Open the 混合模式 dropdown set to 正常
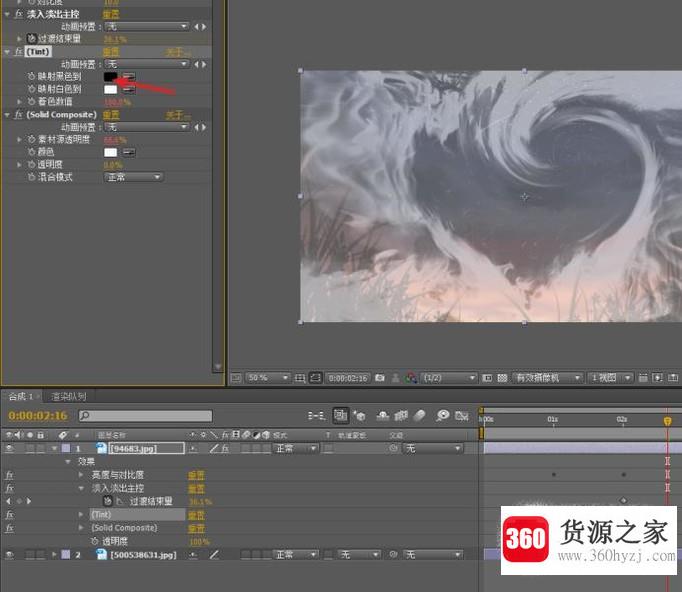 point(133,177)
